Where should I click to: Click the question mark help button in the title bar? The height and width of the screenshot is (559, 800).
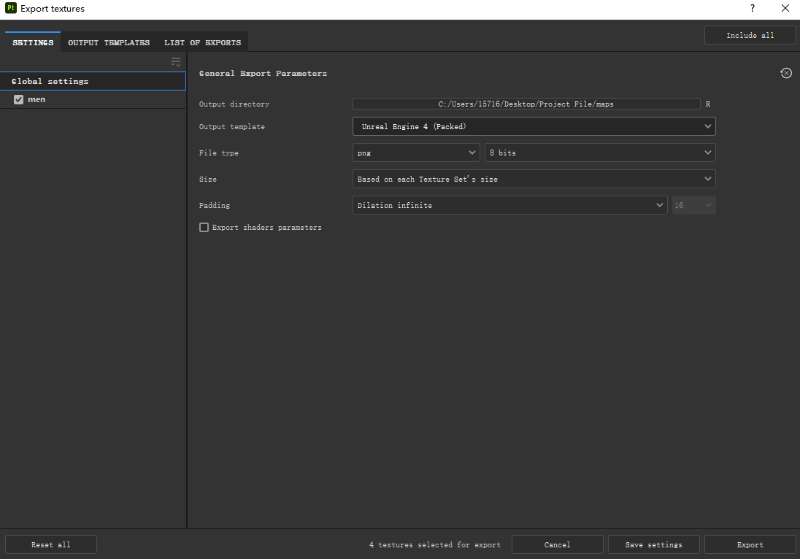[x=753, y=8]
